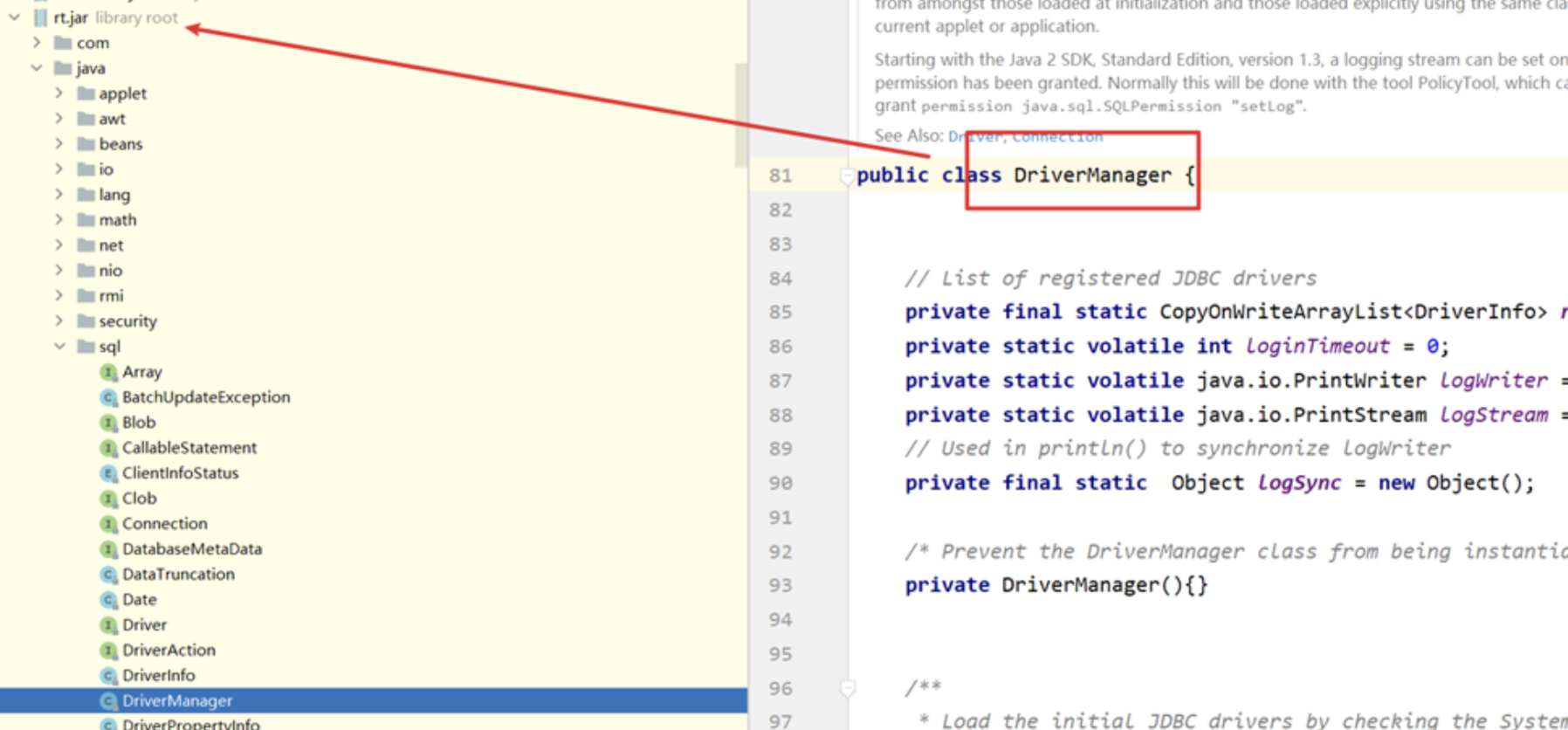Expand the math package
This screenshot has width=1568, height=730.
[x=59, y=219]
